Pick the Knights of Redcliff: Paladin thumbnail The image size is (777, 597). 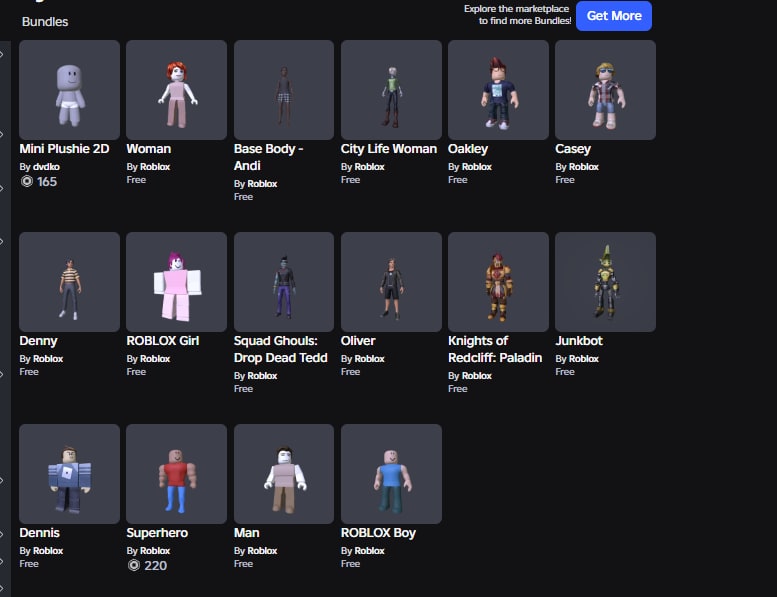click(x=499, y=282)
